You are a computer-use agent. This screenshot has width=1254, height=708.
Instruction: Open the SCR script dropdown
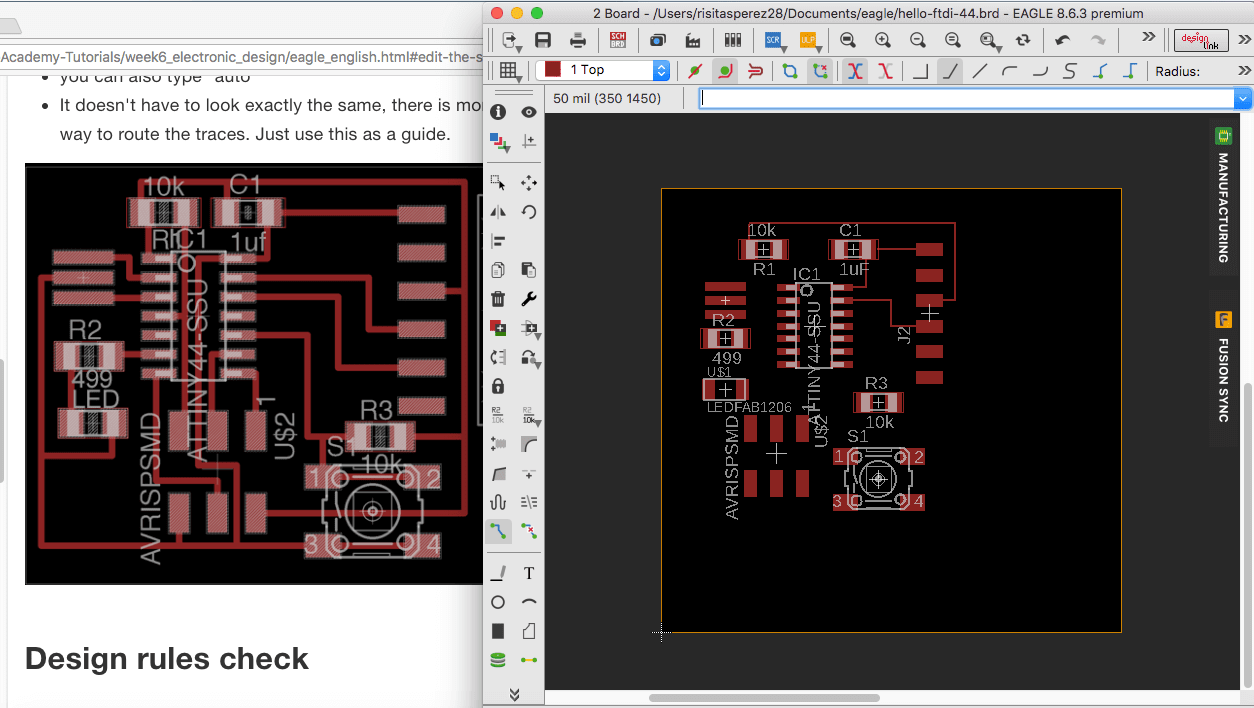pos(774,40)
